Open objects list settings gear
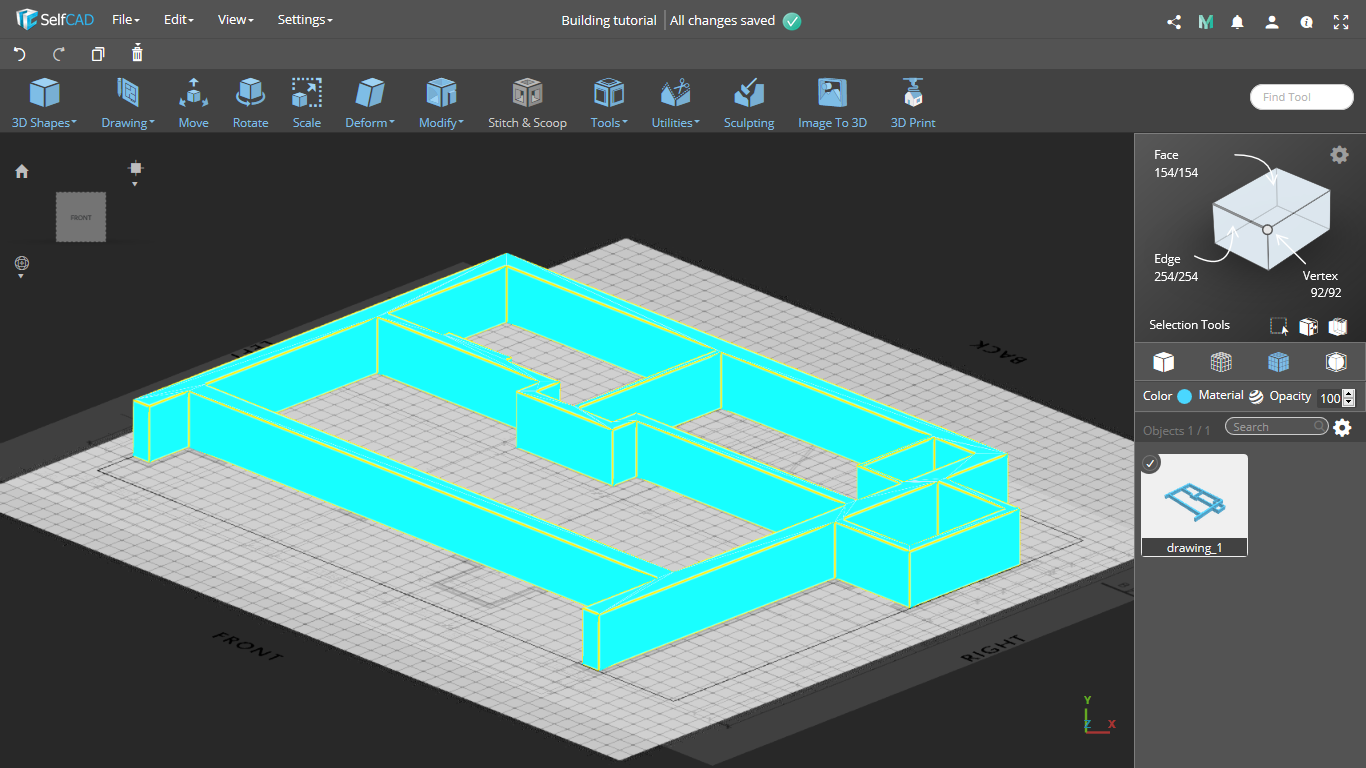1366x768 pixels. [x=1342, y=428]
